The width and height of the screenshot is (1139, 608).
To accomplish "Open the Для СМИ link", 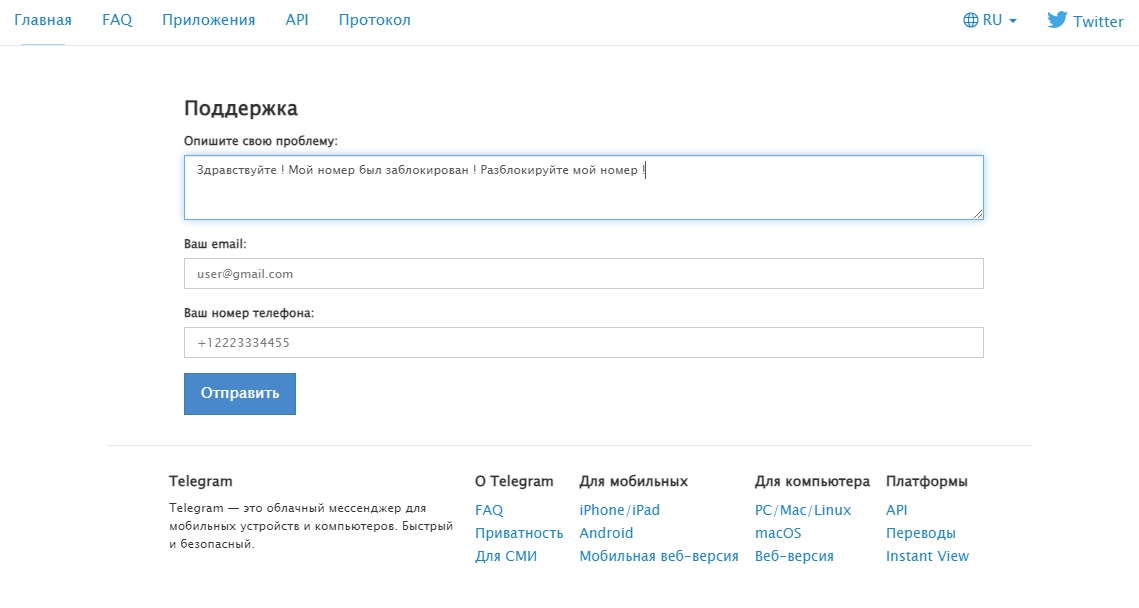I will [x=506, y=555].
